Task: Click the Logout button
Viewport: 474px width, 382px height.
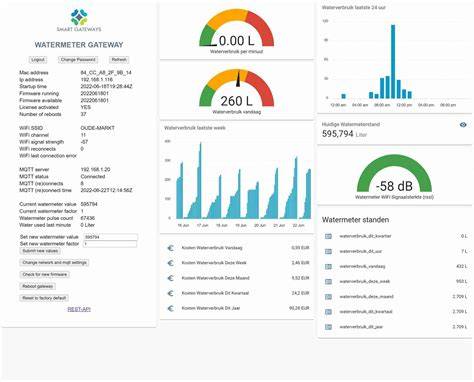Action: point(38,60)
